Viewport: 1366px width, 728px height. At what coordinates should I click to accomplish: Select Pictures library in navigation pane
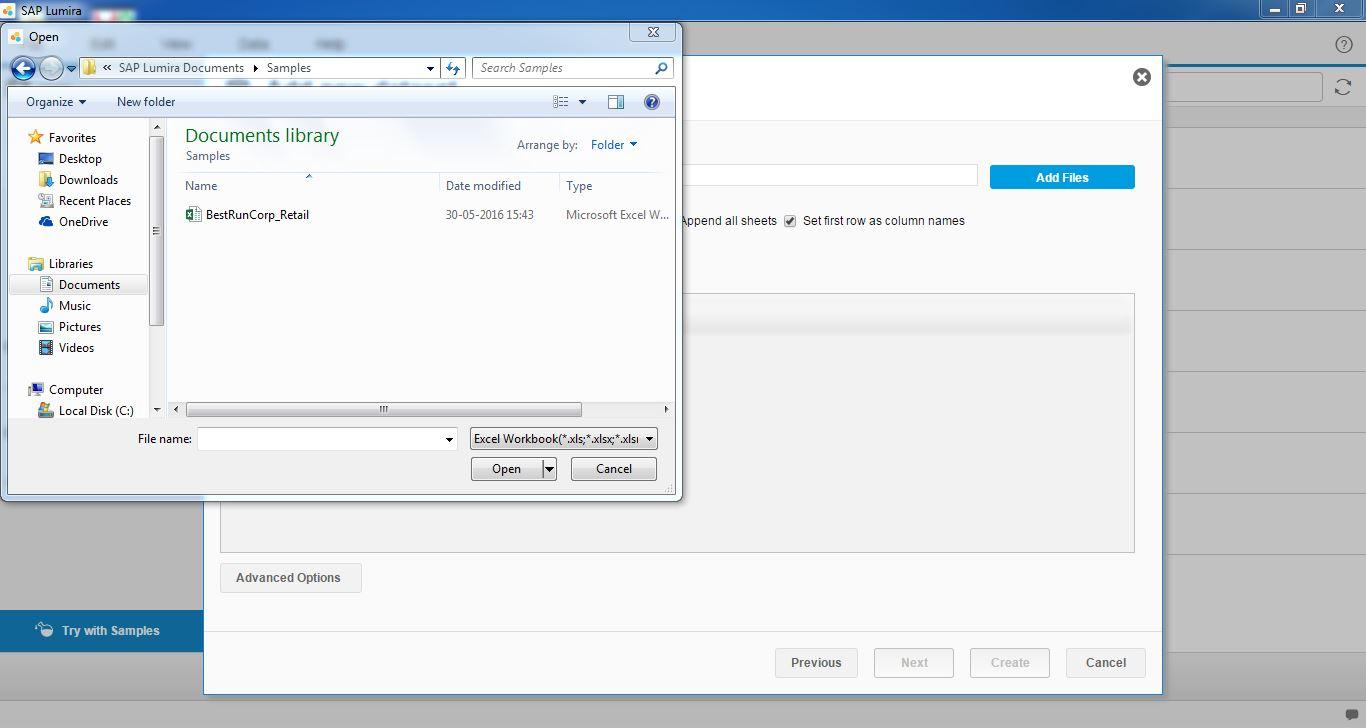click(x=79, y=327)
